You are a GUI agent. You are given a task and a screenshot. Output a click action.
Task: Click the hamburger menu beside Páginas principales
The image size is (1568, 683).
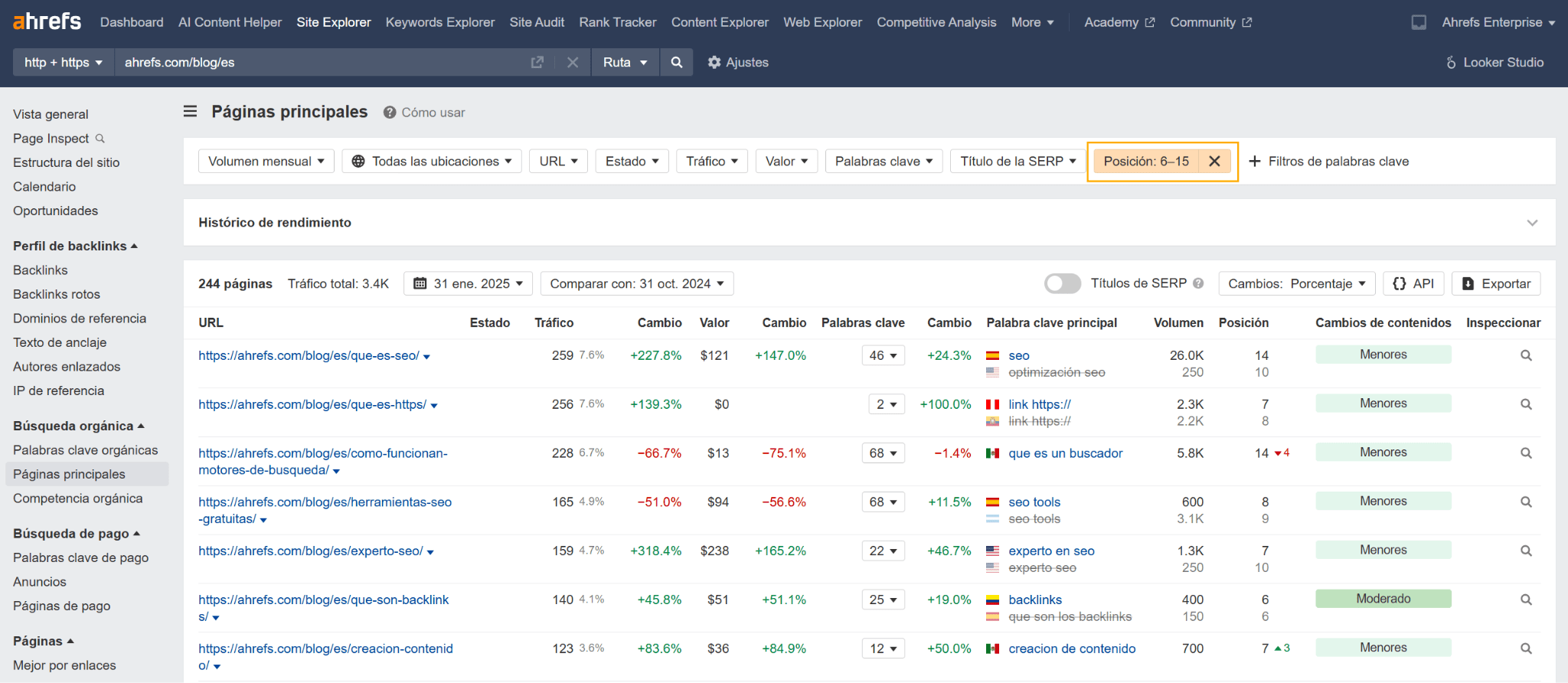click(191, 112)
